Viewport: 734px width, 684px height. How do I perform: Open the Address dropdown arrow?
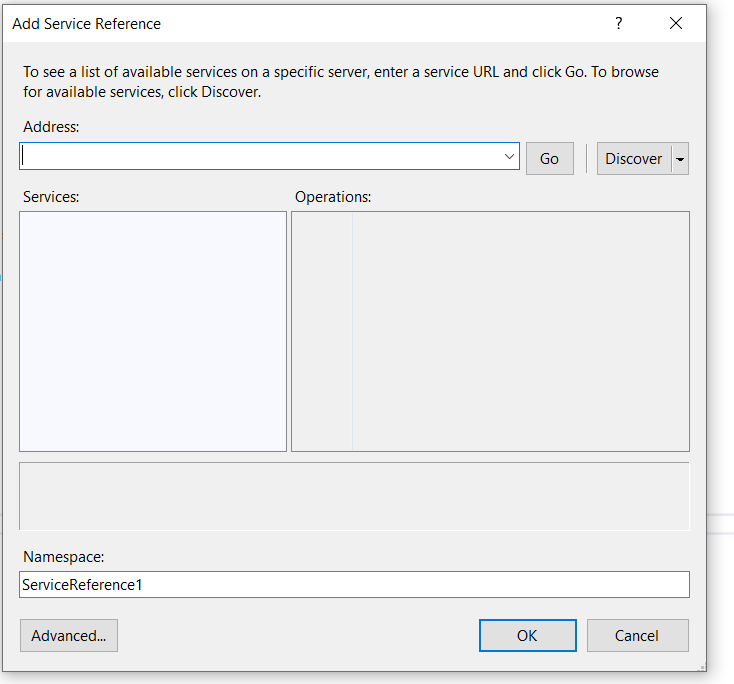tap(509, 156)
